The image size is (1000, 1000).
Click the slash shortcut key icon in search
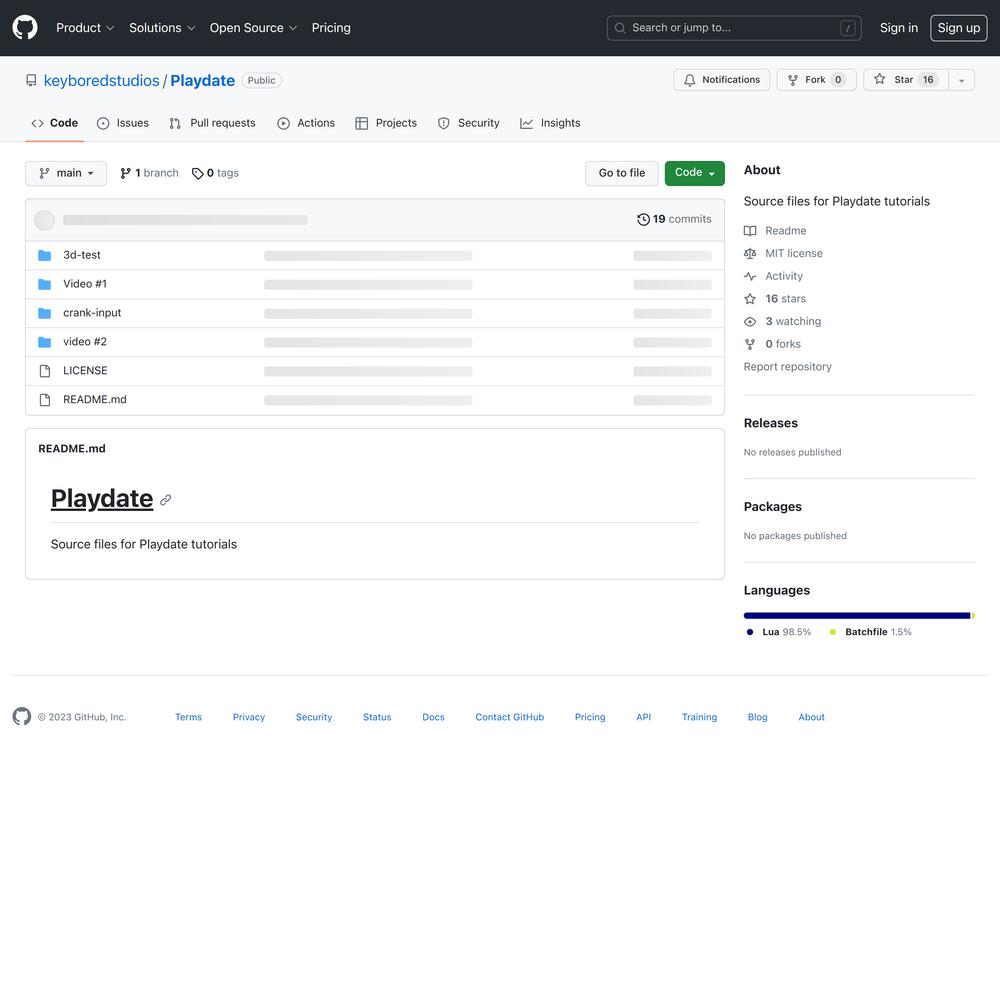point(848,28)
